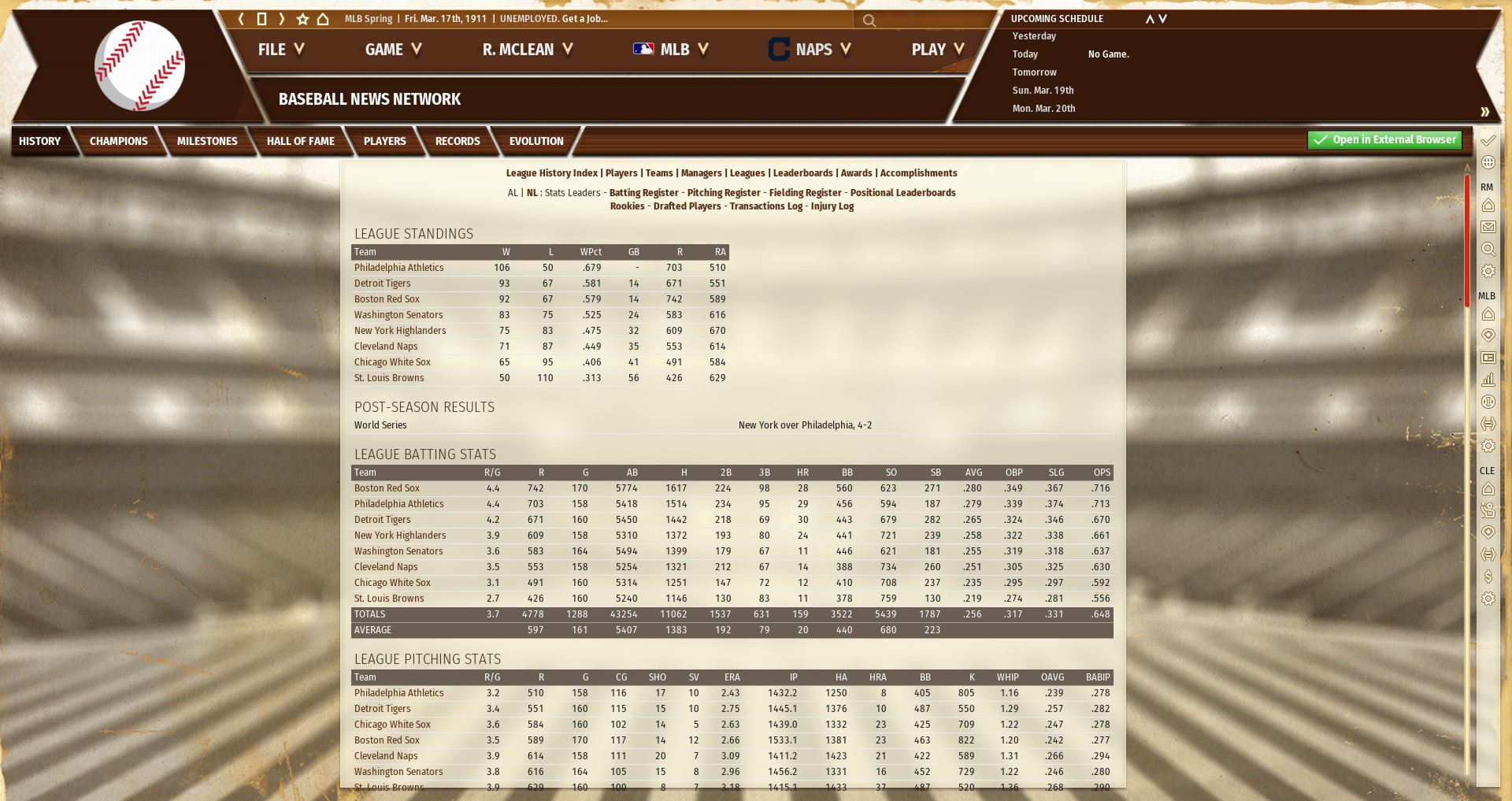Open the Positional Leaderboards link

[903, 193]
